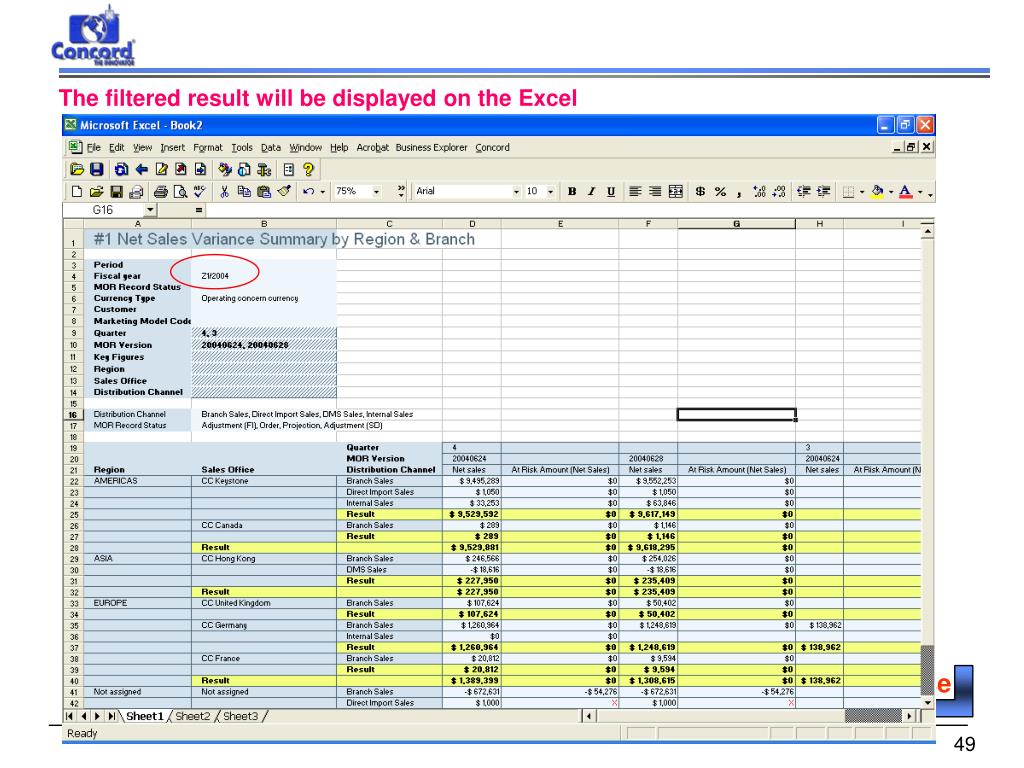The height and width of the screenshot is (768, 1024).
Task: Toggle Bold formatting
Action: [571, 191]
